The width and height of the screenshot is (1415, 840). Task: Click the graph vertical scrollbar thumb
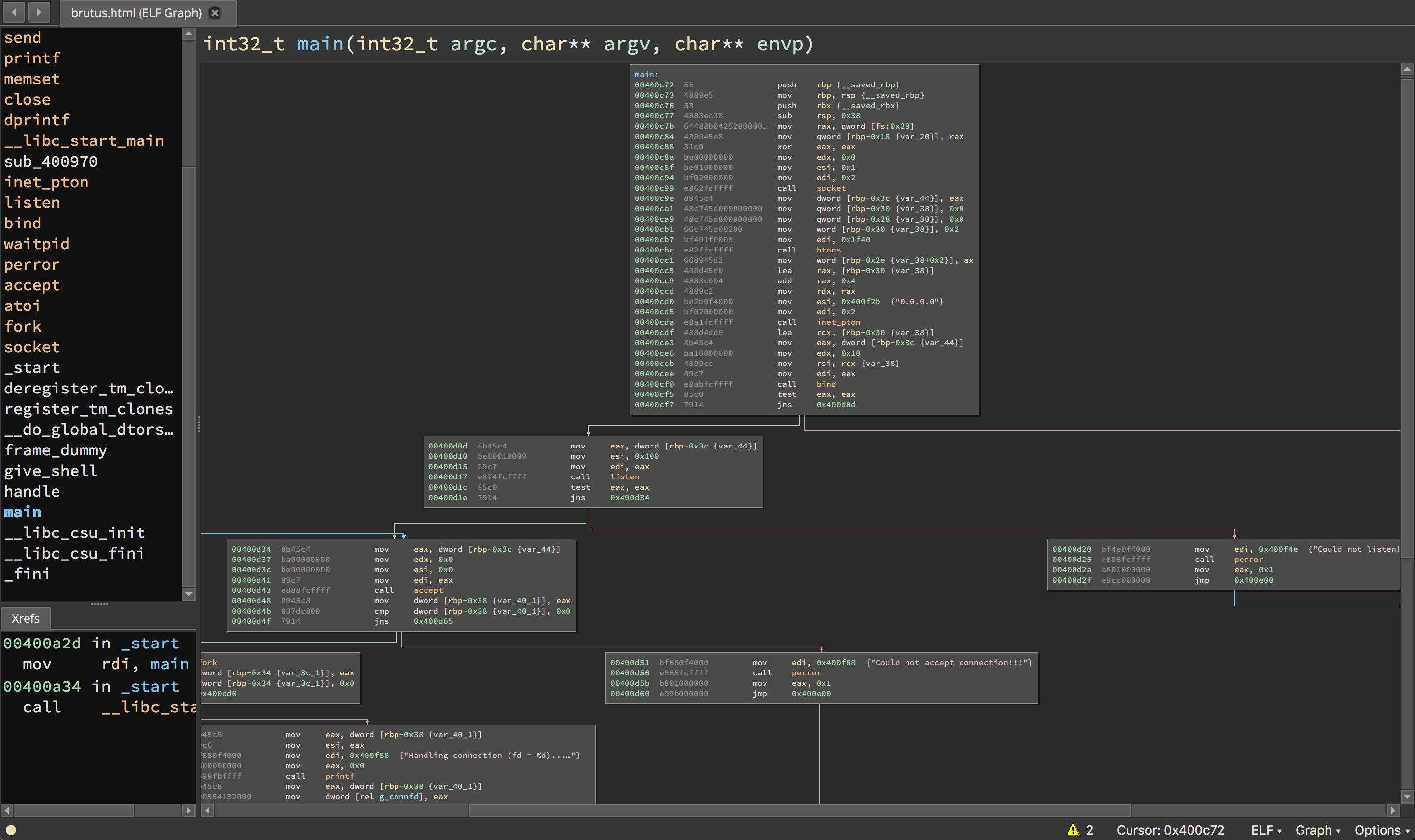[x=1407, y=318]
